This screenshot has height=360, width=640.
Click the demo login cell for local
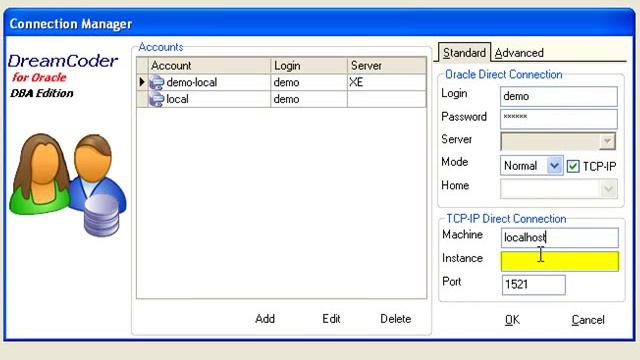[x=309, y=99]
